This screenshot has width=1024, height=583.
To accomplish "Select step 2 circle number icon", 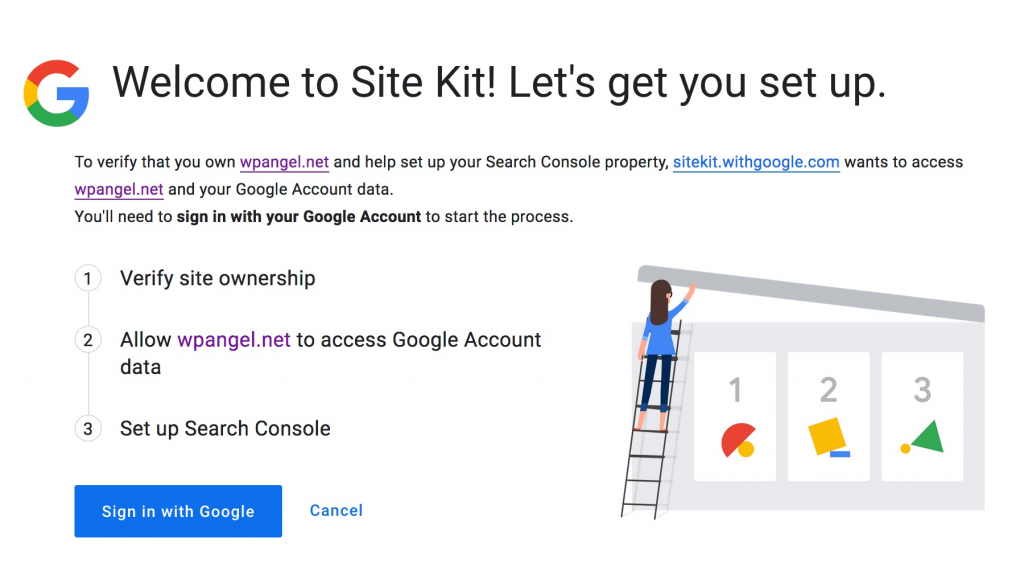I will (88, 340).
